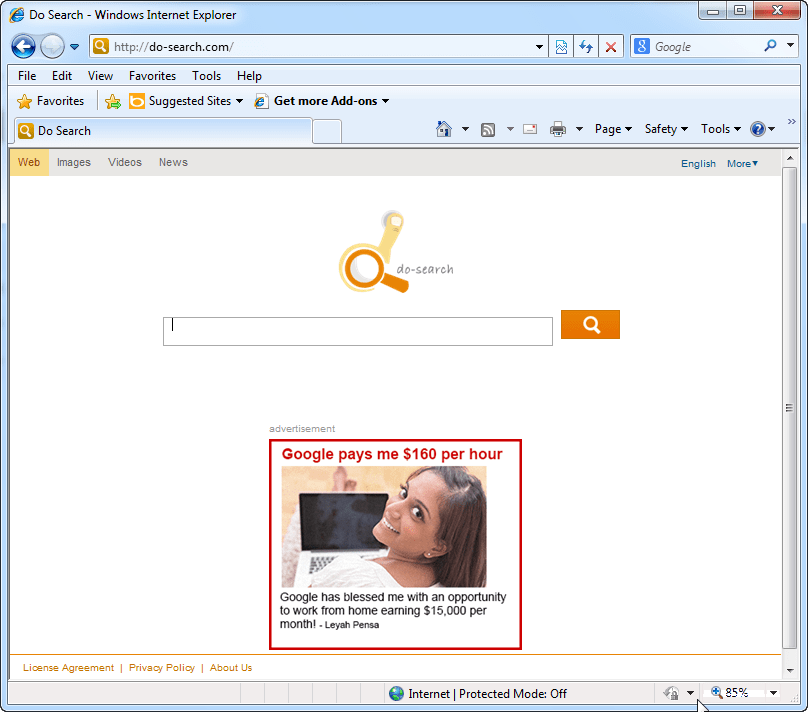The height and width of the screenshot is (712, 808).
Task: Click the privacy report status bar icon
Action: [671, 693]
